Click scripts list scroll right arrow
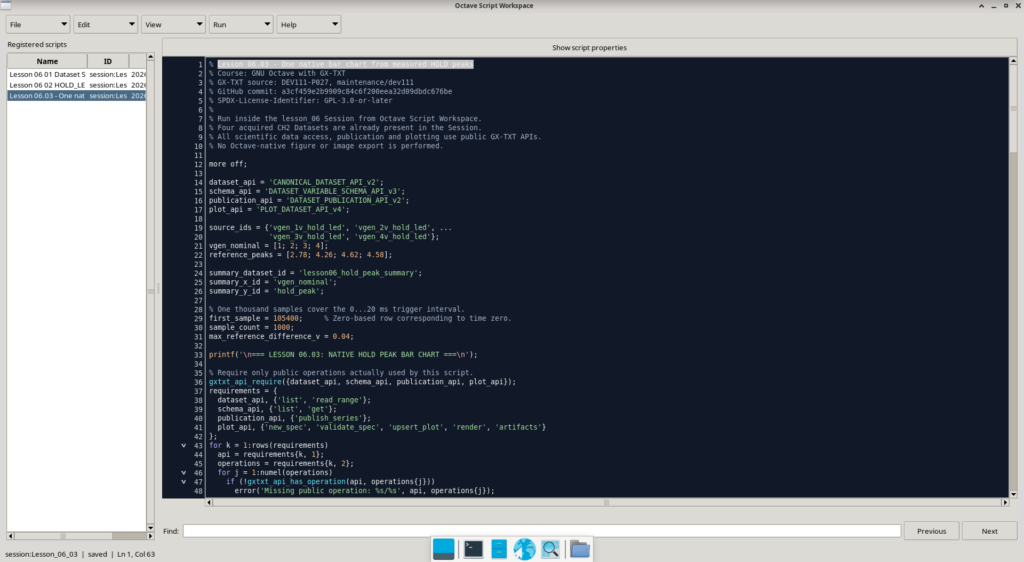The width and height of the screenshot is (1024, 562). pyautogui.click(x=150, y=536)
